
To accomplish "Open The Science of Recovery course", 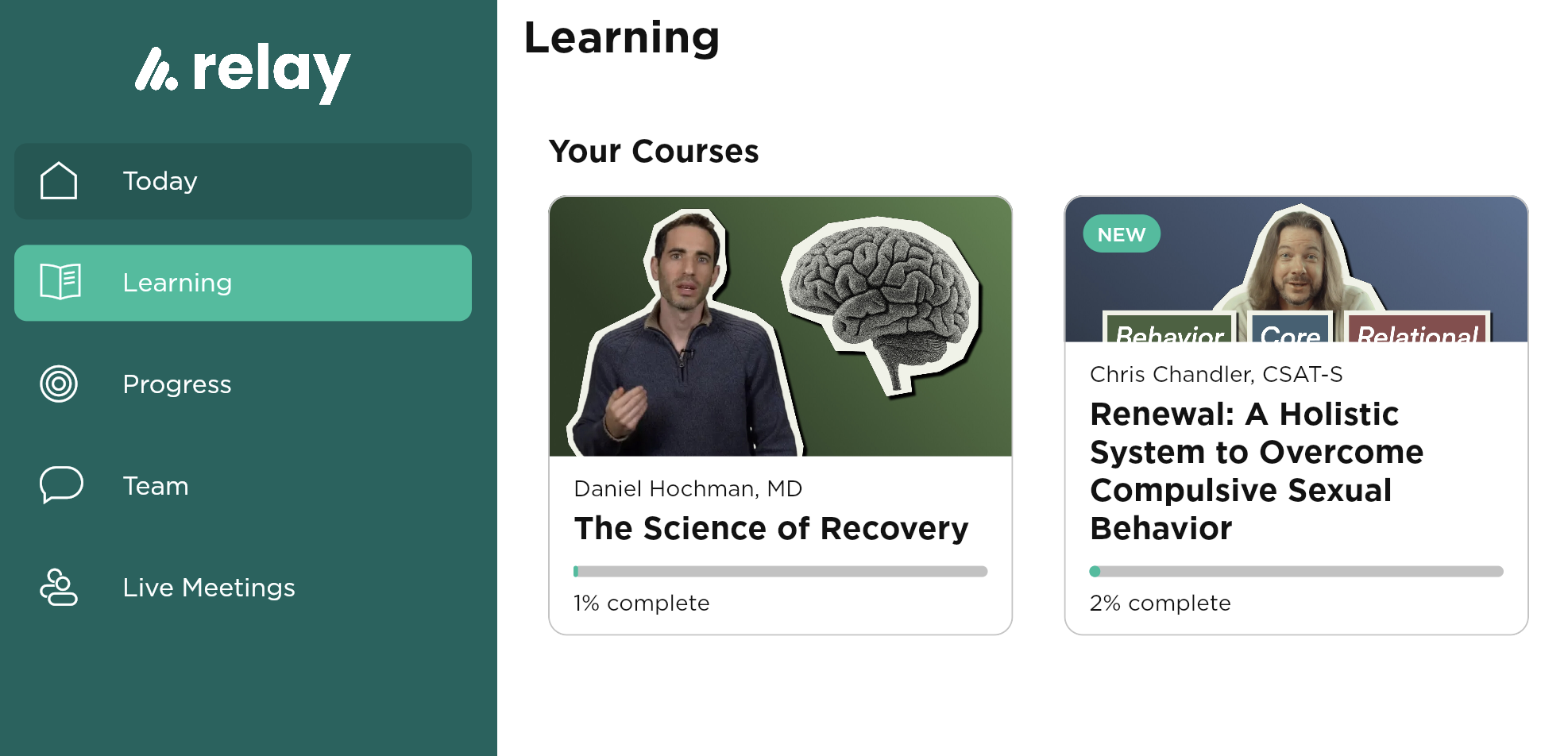I will (x=771, y=527).
